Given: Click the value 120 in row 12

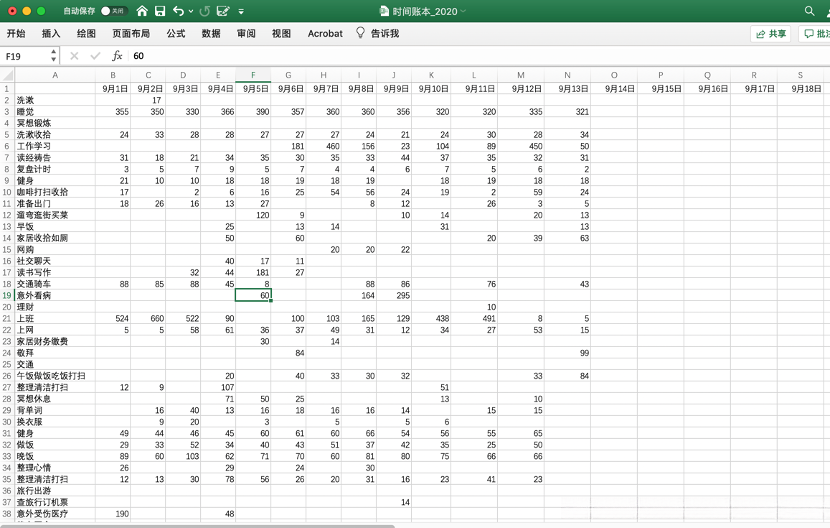Looking at the screenshot, I should tap(263, 215).
